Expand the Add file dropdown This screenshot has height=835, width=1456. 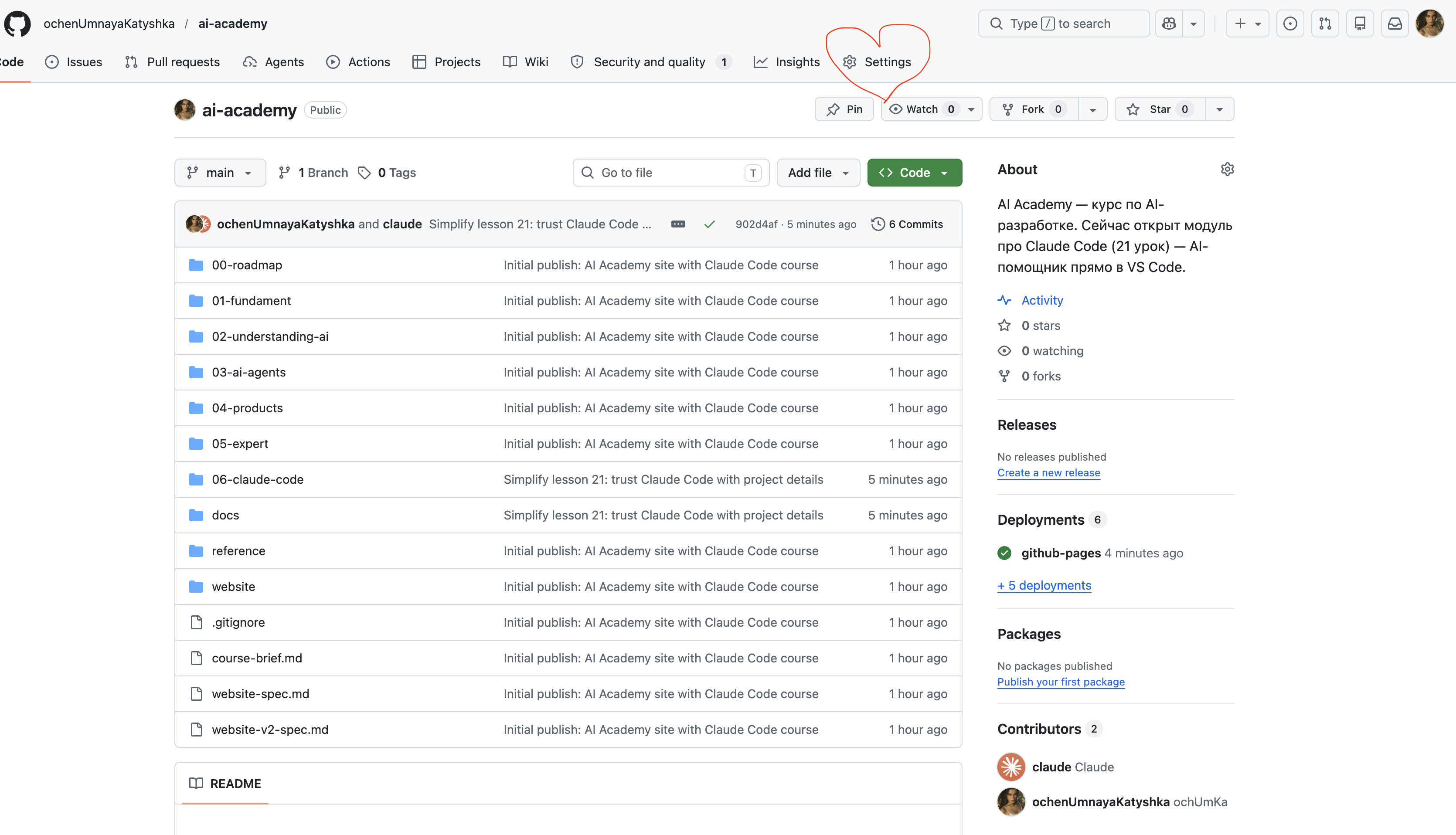pyautogui.click(x=818, y=173)
